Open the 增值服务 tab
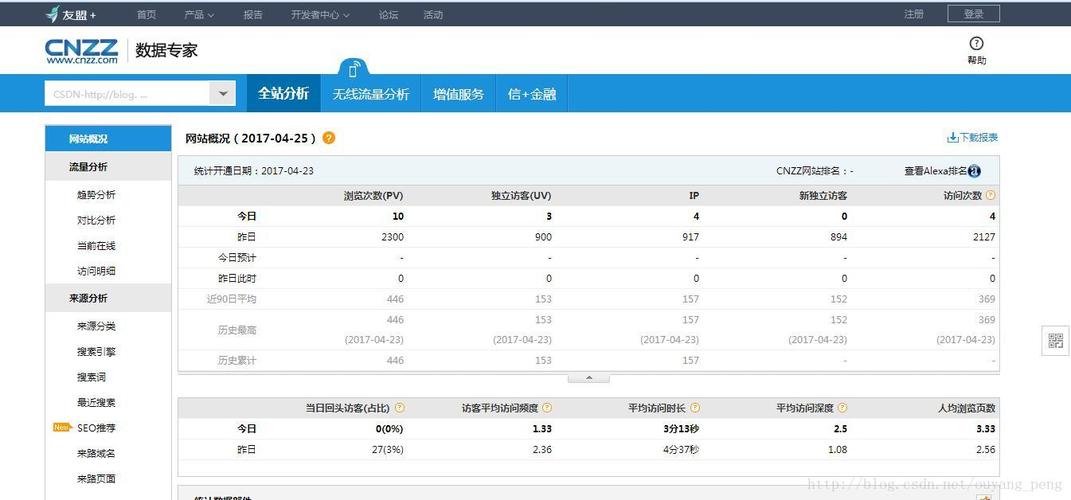Screen dimensions: 1071x500 click(x=458, y=94)
